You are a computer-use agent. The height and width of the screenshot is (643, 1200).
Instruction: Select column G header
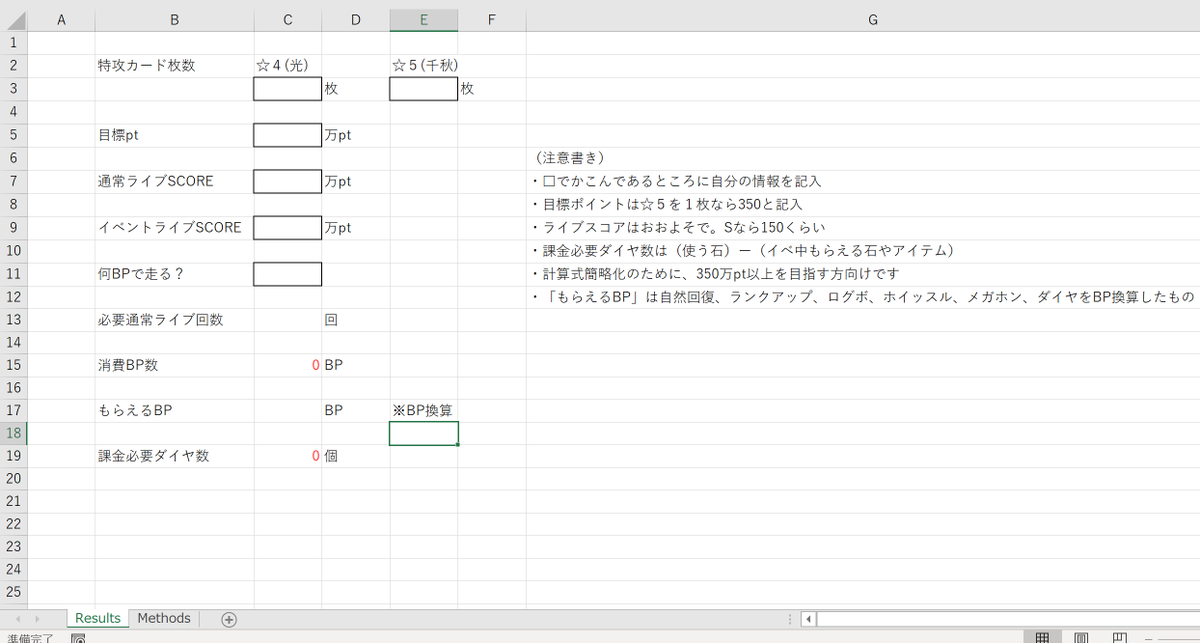(873, 20)
